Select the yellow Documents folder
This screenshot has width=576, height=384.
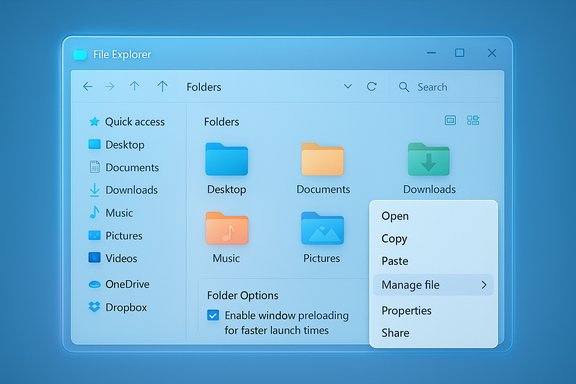[x=323, y=159]
